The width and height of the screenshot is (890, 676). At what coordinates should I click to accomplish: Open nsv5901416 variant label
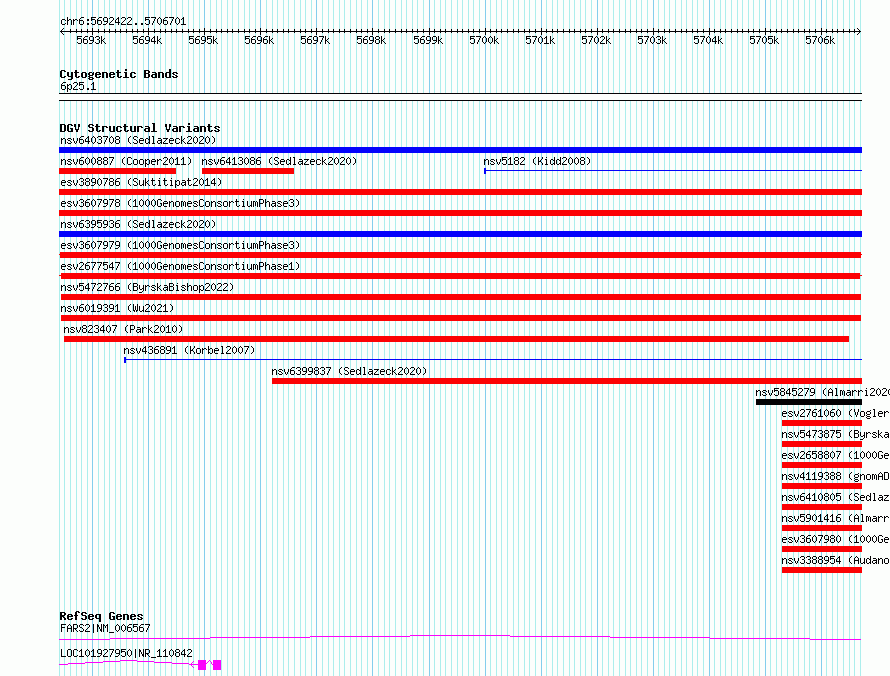click(x=835, y=518)
